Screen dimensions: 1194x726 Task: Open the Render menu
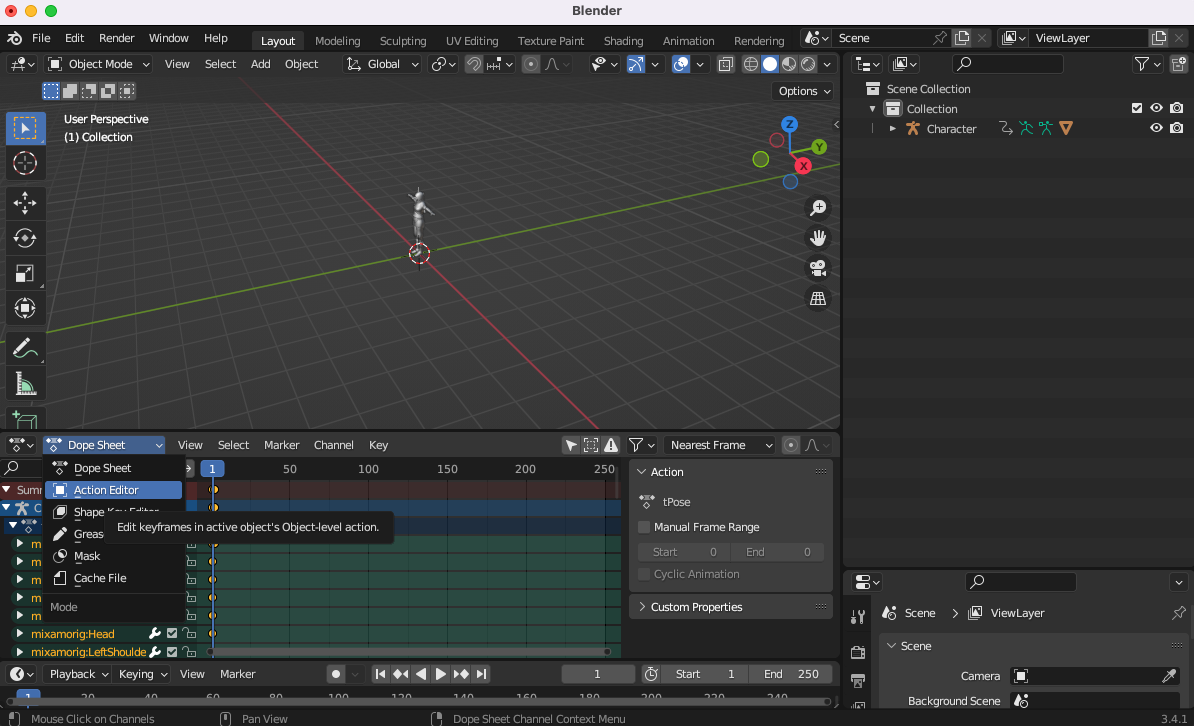click(x=117, y=38)
